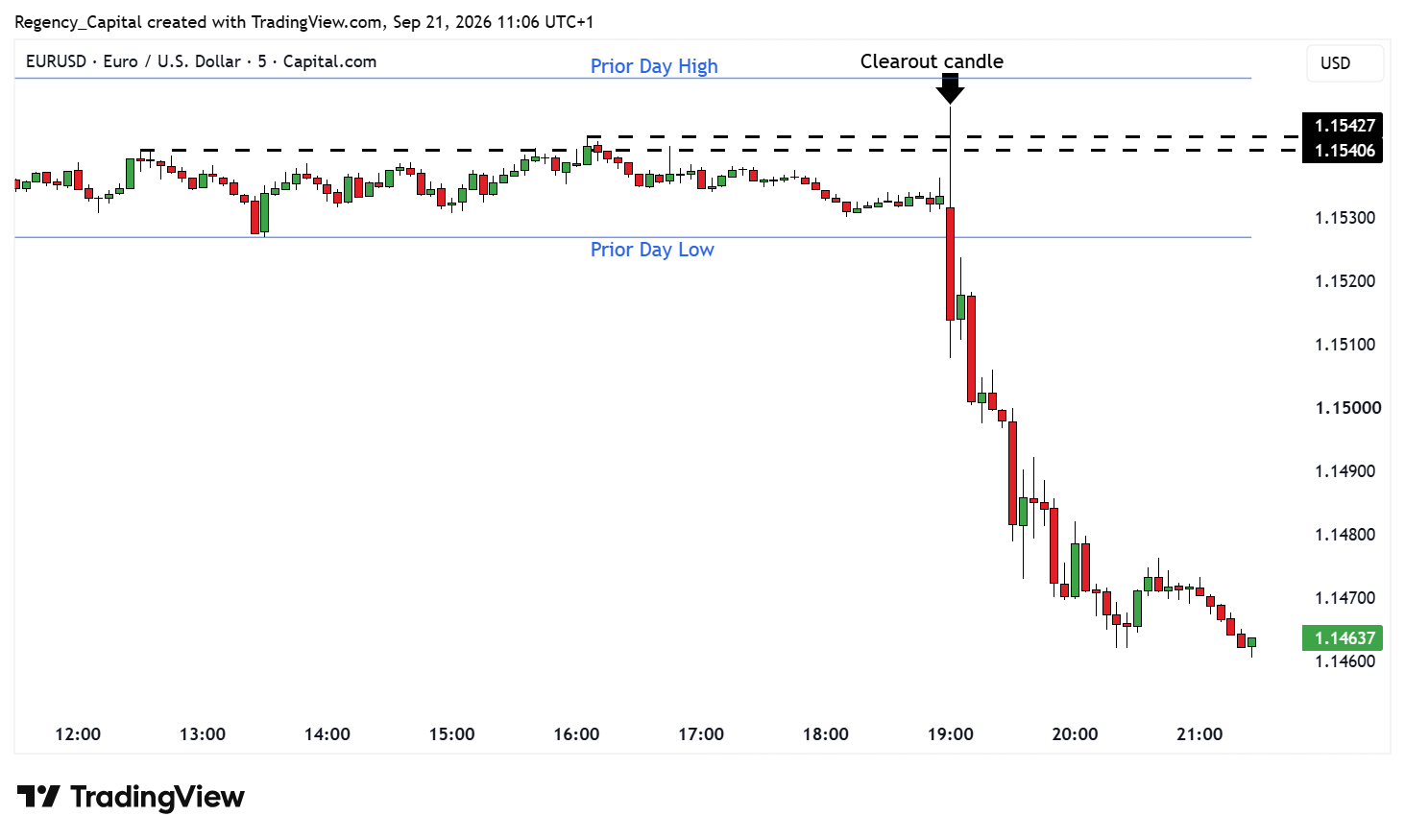Viewport: 1405px width, 840px height.
Task: Click the 1.15200 price axis label
Action: pos(1344,281)
